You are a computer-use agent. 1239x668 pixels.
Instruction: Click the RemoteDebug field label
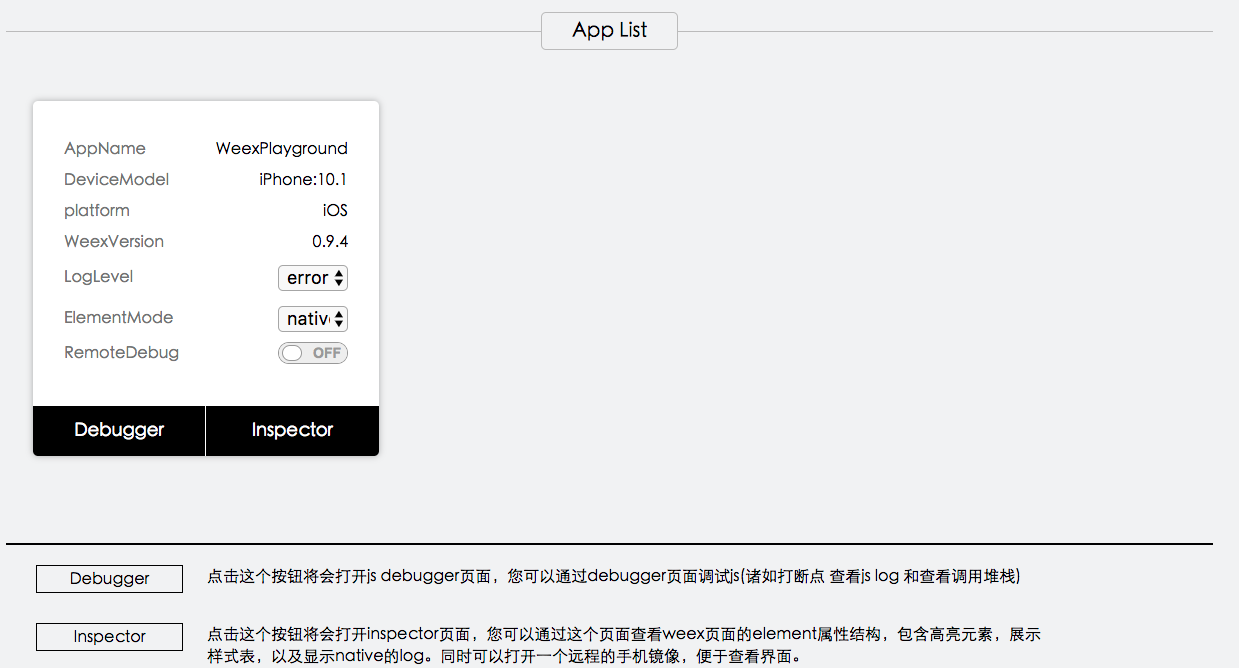pyautogui.click(x=121, y=352)
